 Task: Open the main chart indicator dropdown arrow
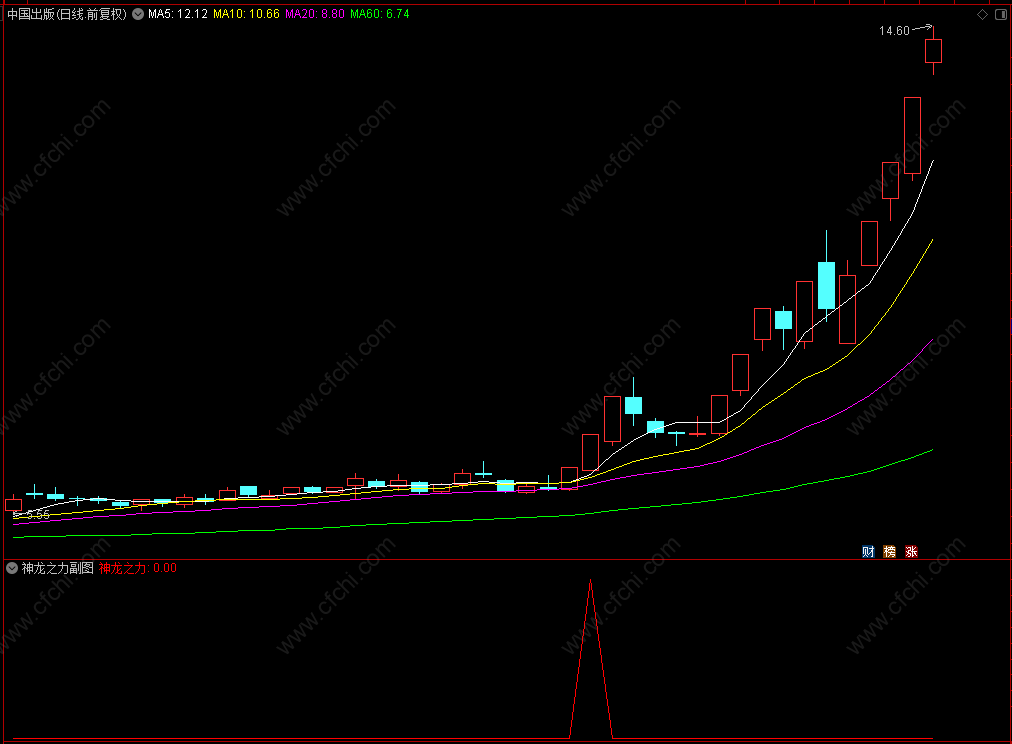click(138, 14)
